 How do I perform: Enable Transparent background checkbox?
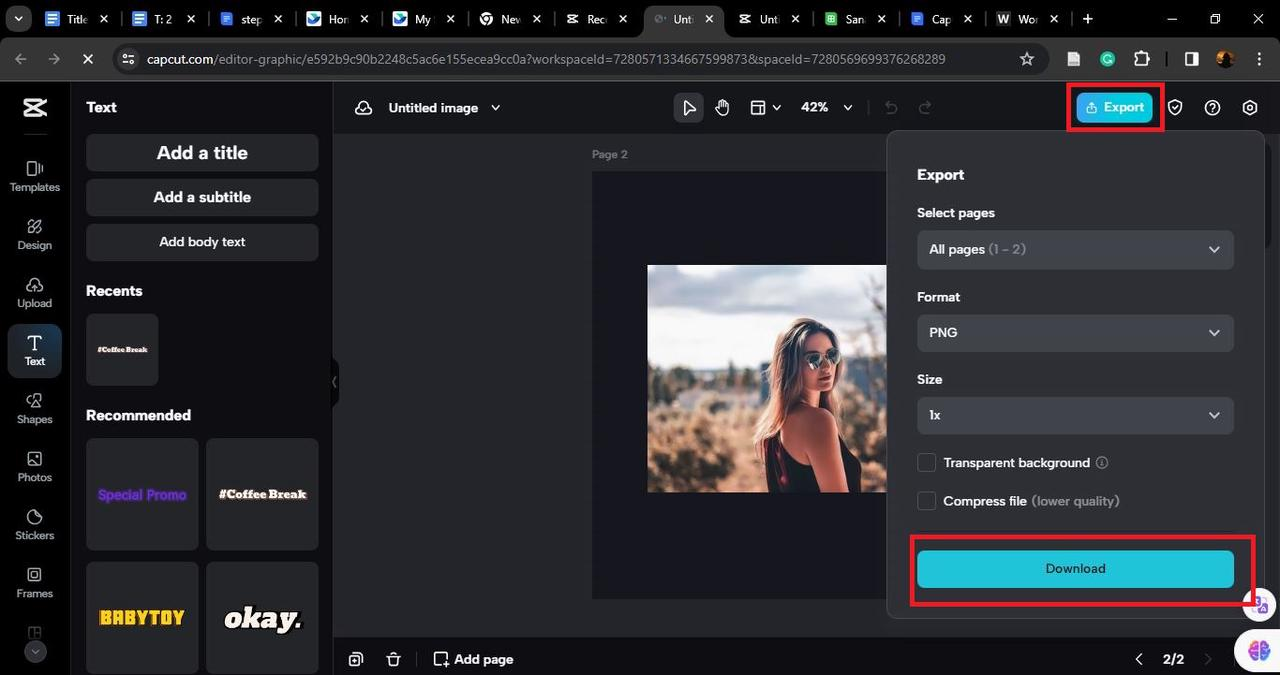click(x=926, y=463)
